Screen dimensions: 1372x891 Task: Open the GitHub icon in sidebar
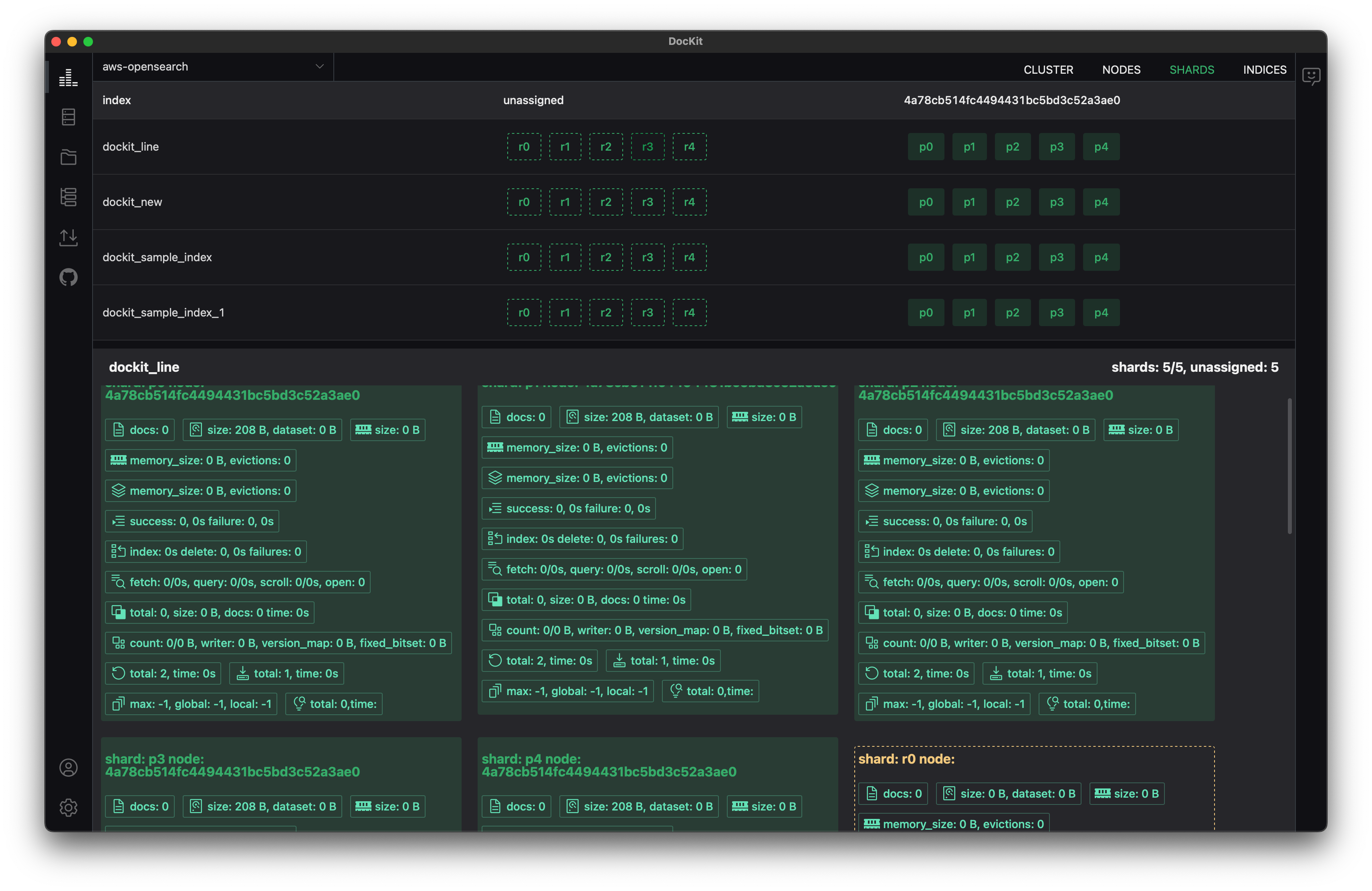(68, 277)
